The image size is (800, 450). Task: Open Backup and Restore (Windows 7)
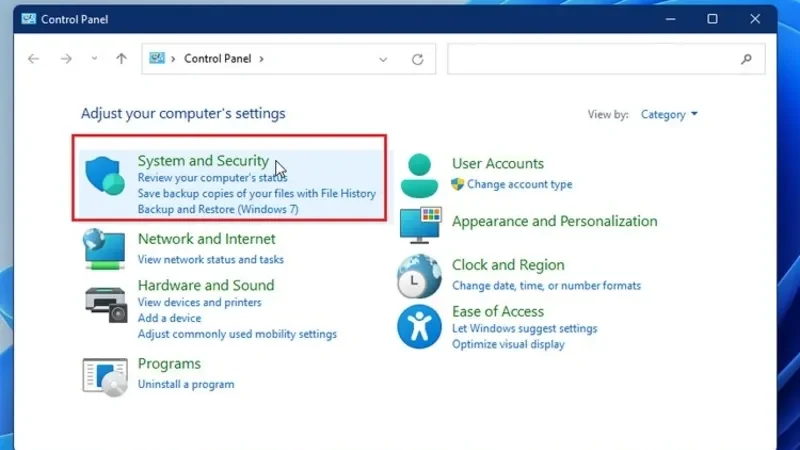tap(218, 209)
